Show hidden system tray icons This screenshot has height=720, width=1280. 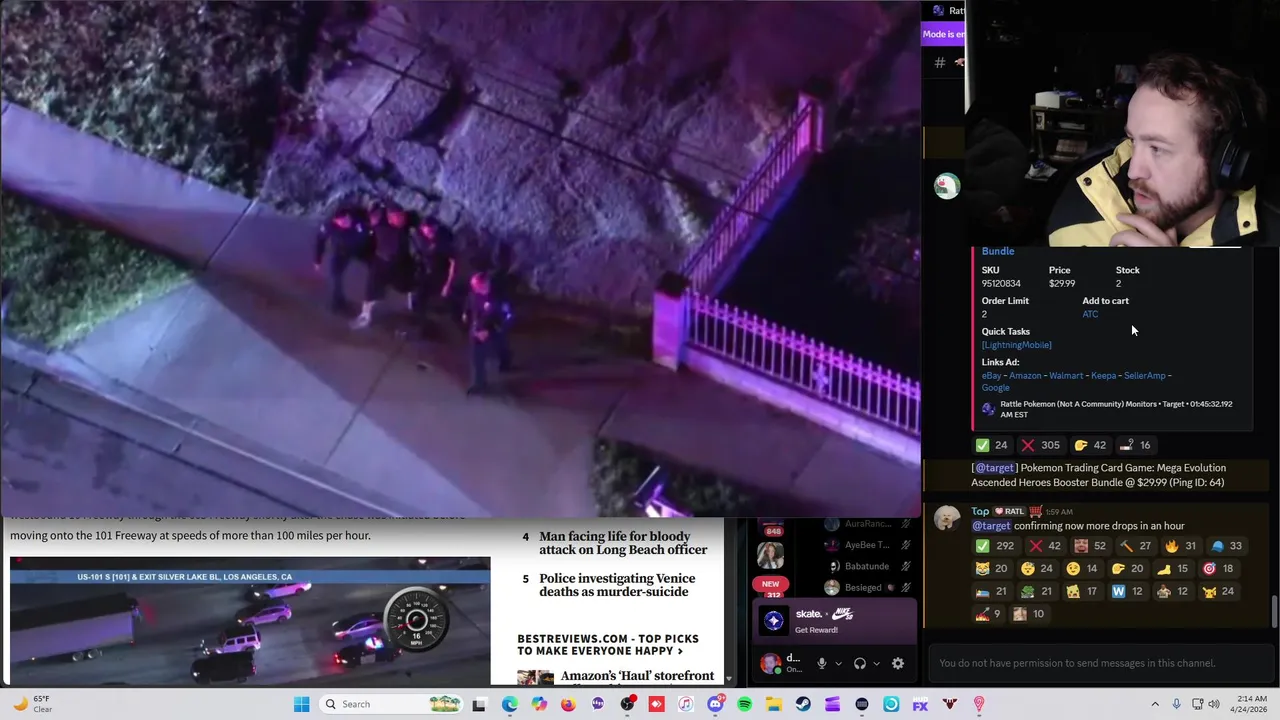tap(1155, 704)
